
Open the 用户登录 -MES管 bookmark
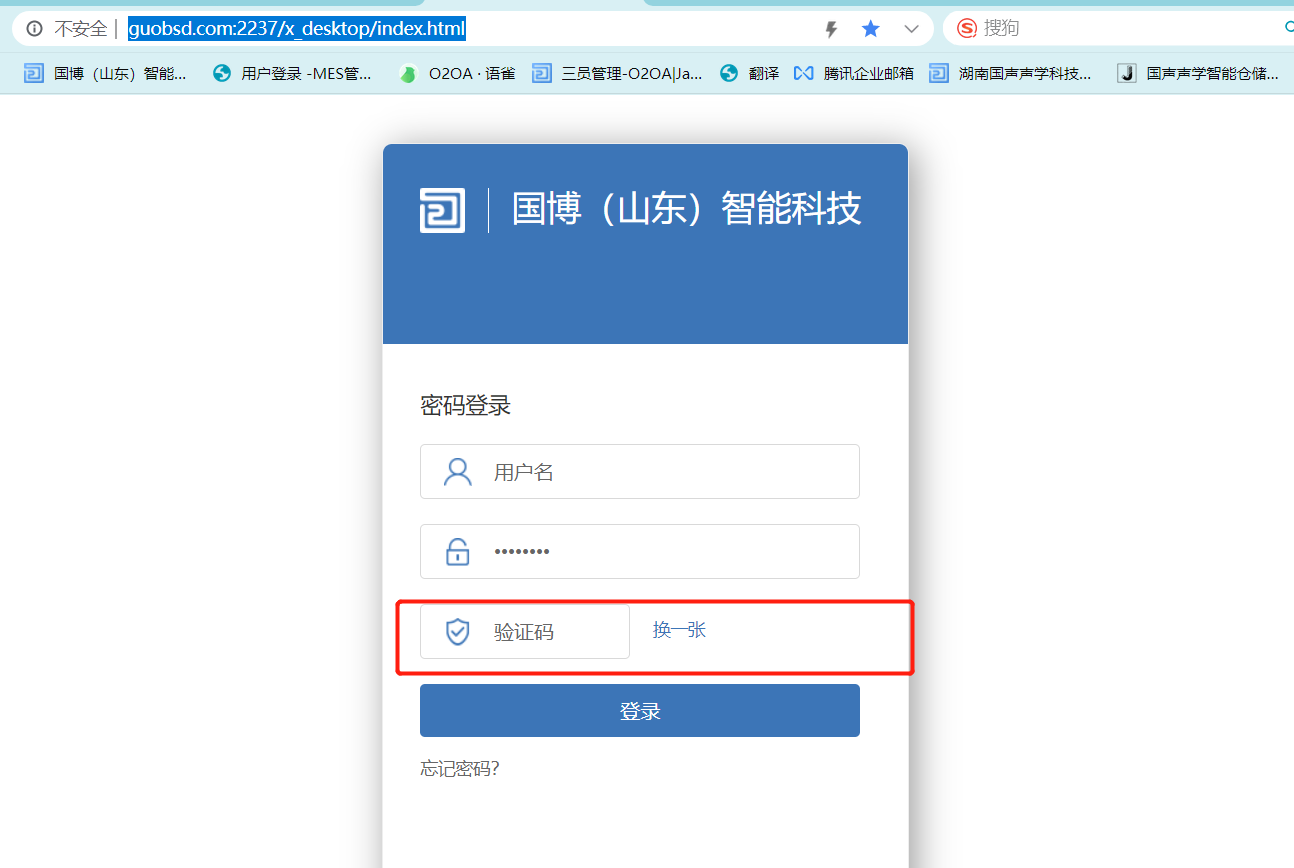point(292,73)
